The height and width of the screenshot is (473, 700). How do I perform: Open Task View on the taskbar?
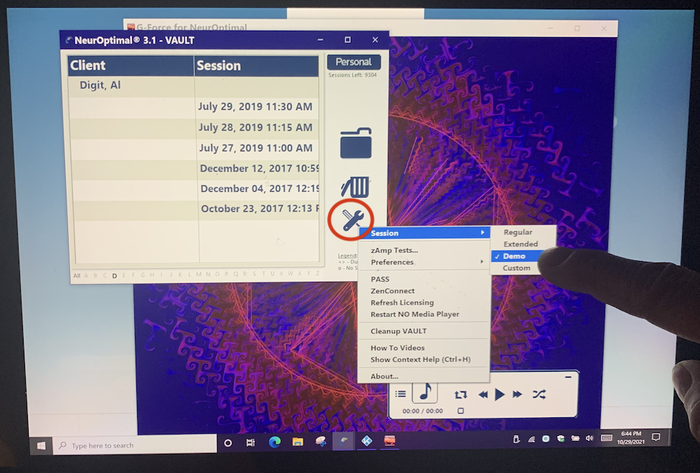pos(250,443)
